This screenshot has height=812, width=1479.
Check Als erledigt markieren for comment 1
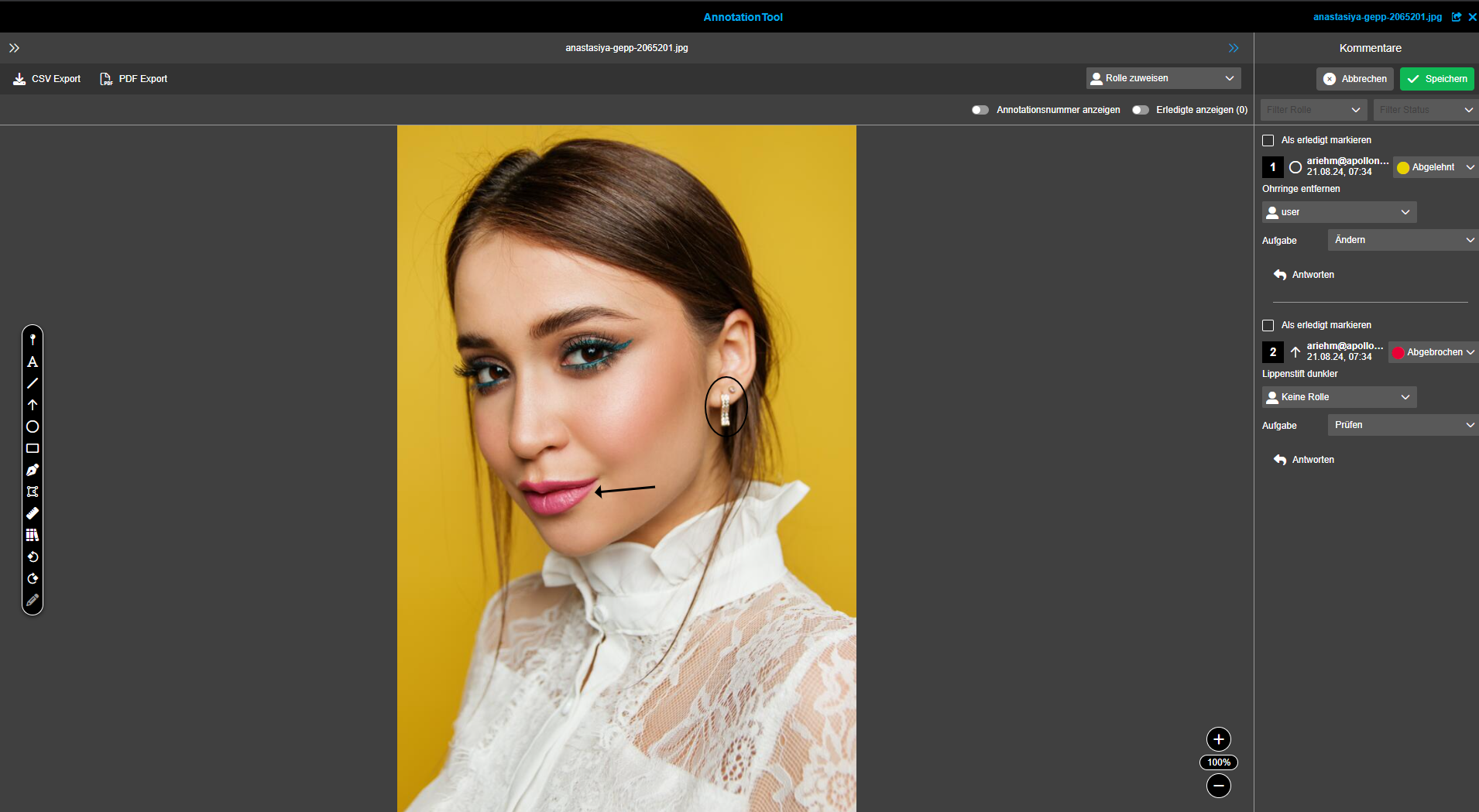point(1268,140)
